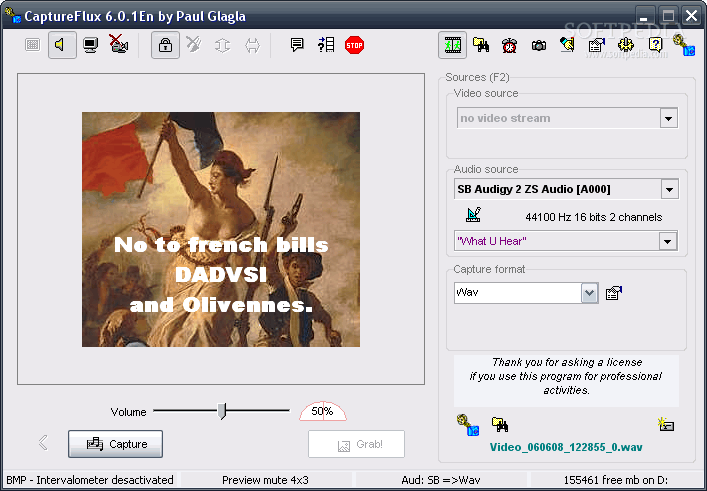707x491 pixels.
Task: Open the "What U Hear" input dropdown
Action: click(x=668, y=241)
